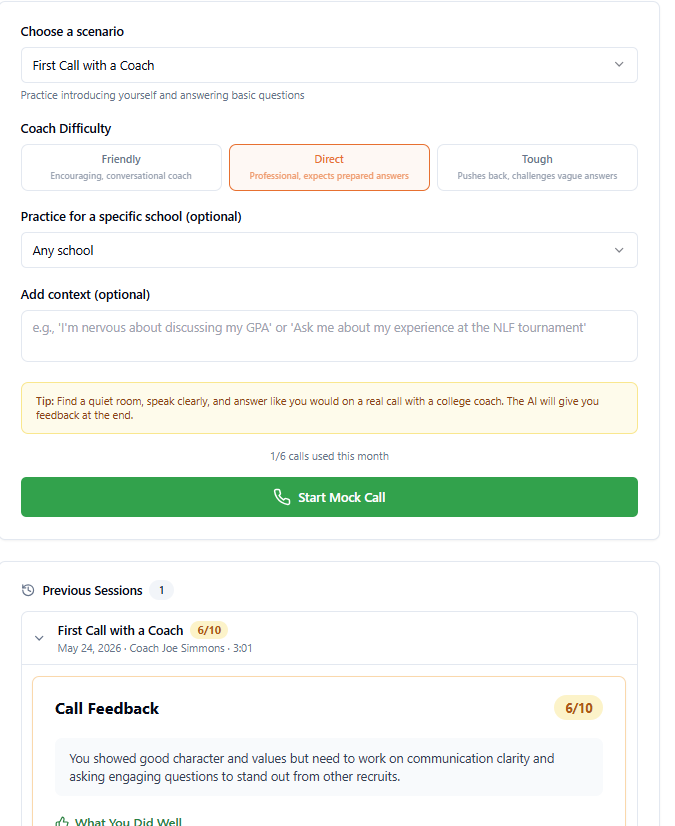This screenshot has width=675, height=826.
Task: Click the phone icon on Start Mock Call
Action: pos(282,497)
